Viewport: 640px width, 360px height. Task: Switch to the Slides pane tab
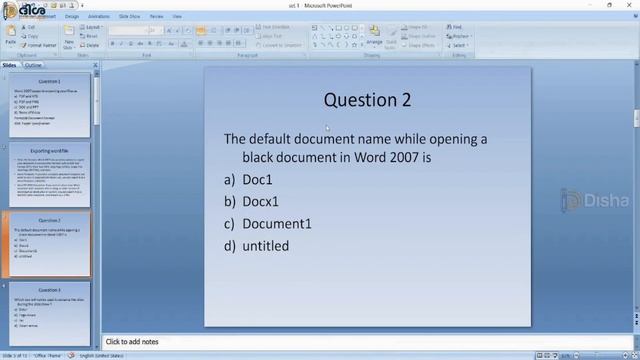tap(9, 65)
